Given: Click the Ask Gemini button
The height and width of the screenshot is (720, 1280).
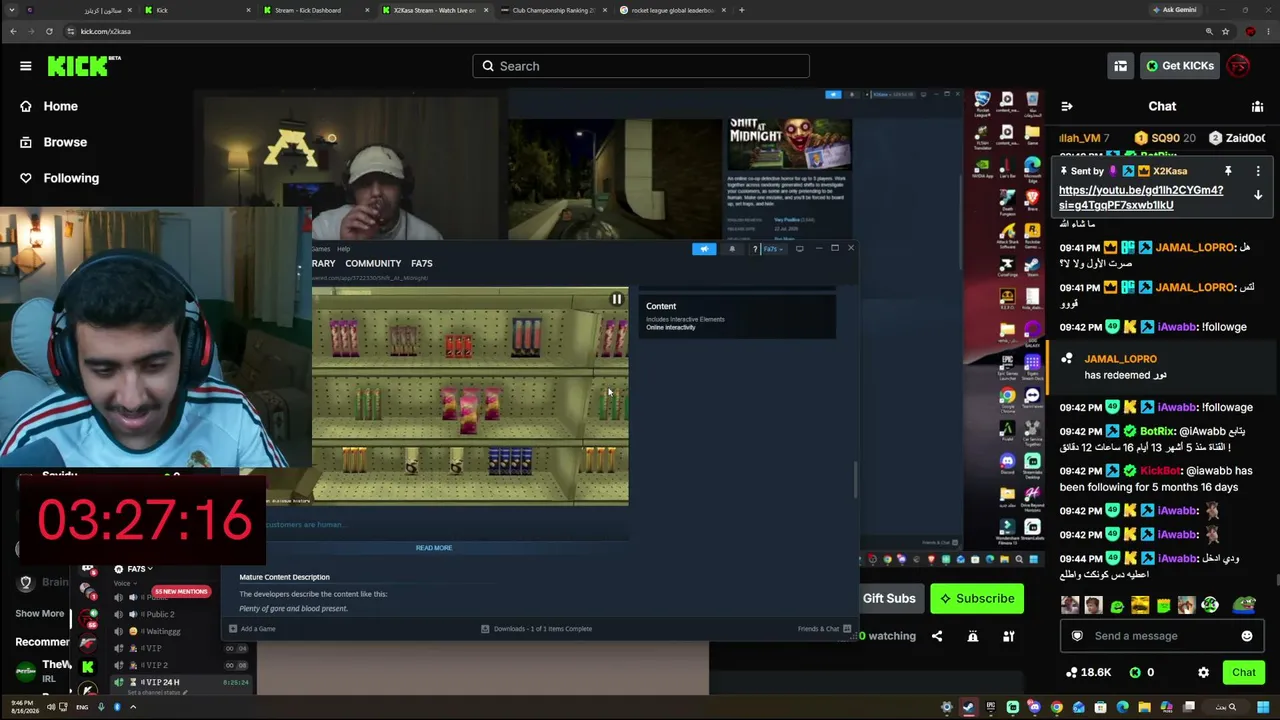Looking at the screenshot, I should [x=1174, y=10].
